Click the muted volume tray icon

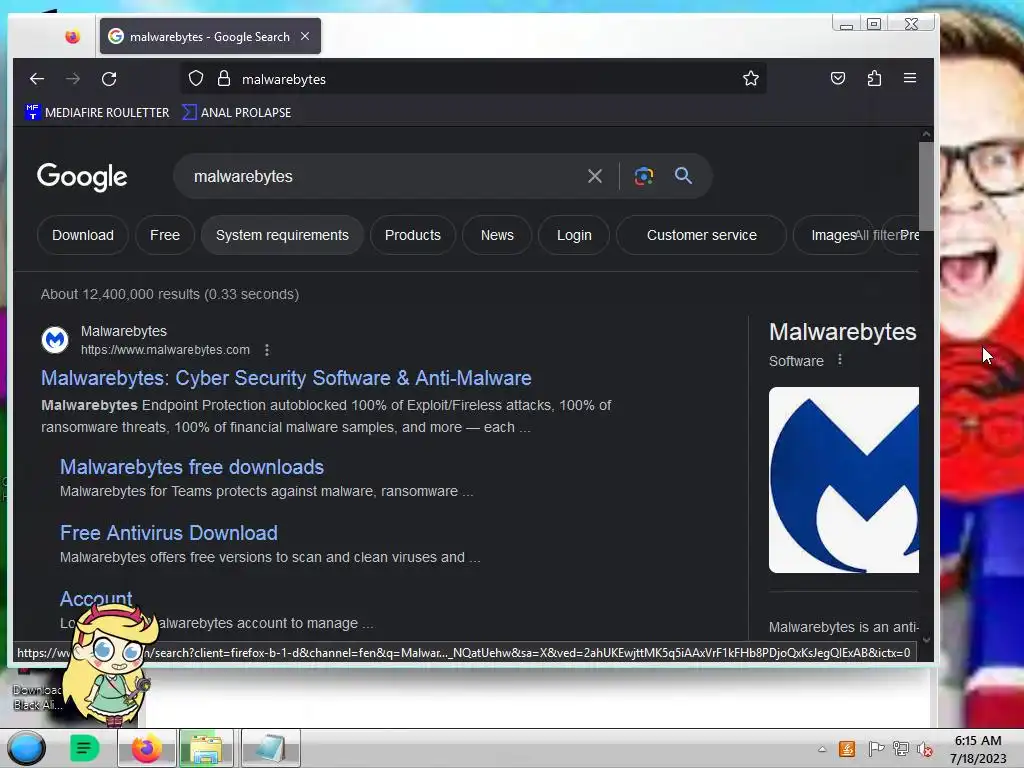click(925, 749)
